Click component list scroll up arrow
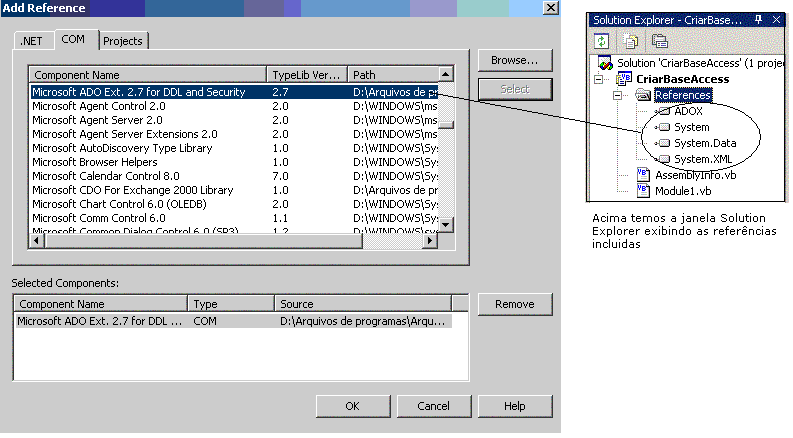Viewport: 793px width, 438px height. point(446,74)
